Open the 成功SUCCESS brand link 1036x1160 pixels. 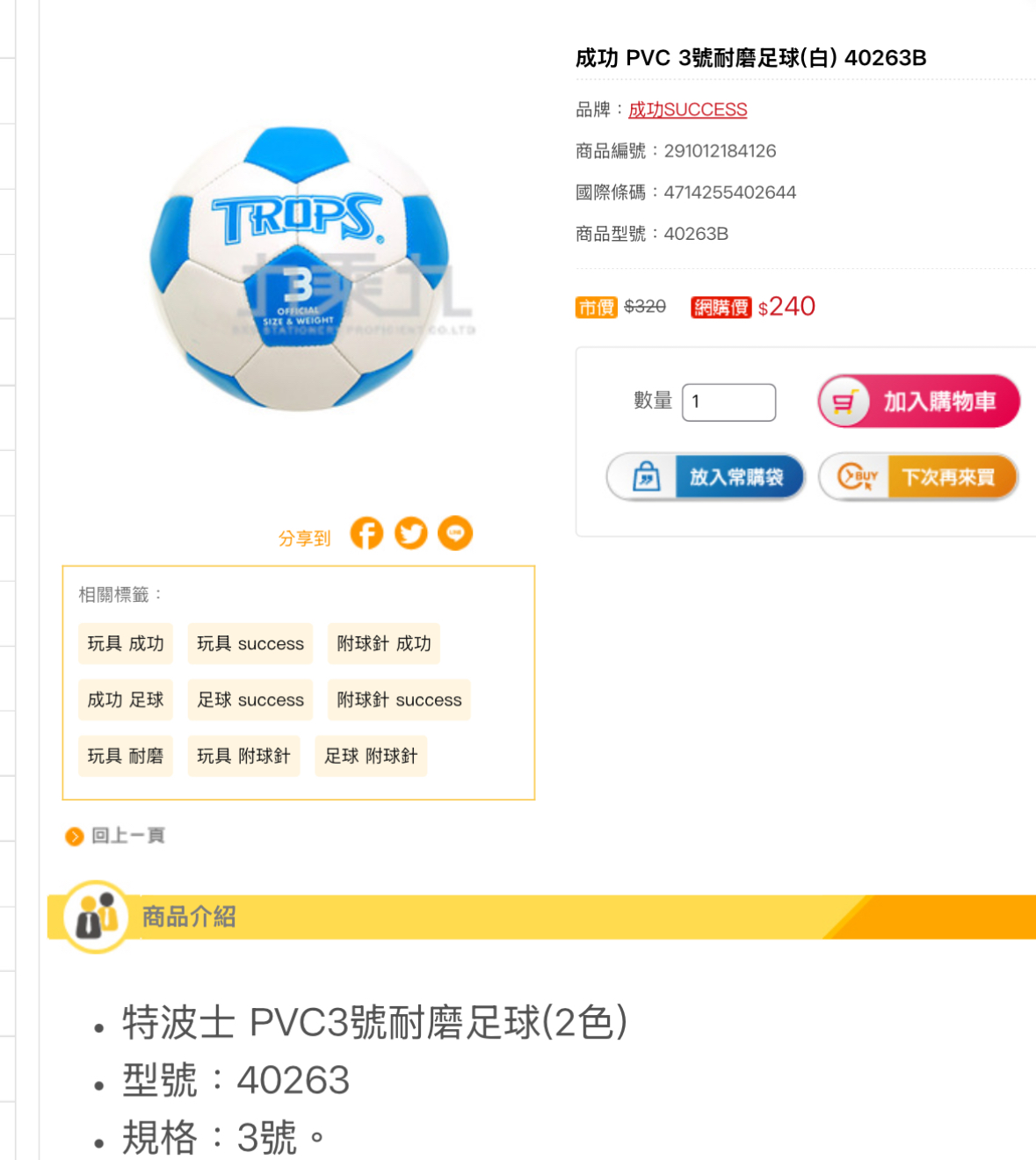pos(688,110)
